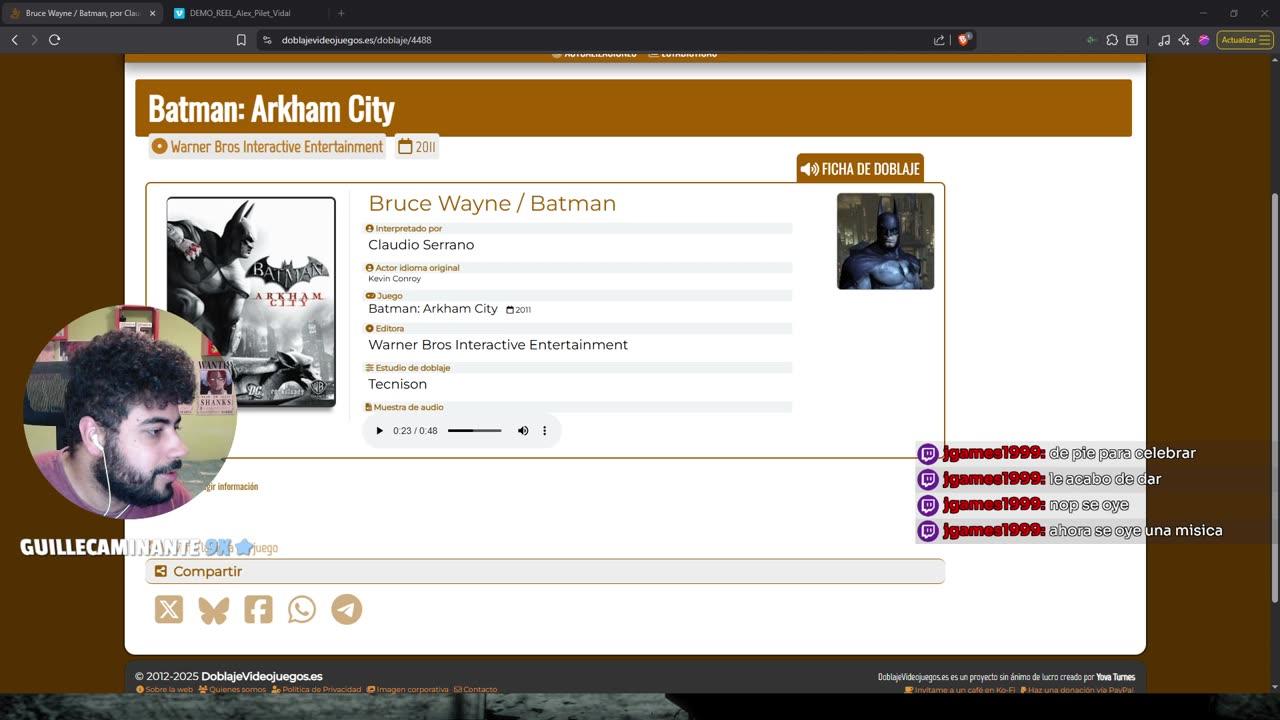Click the Batman: Arkham City heading
The height and width of the screenshot is (720, 1280).
pyautogui.click(x=271, y=108)
